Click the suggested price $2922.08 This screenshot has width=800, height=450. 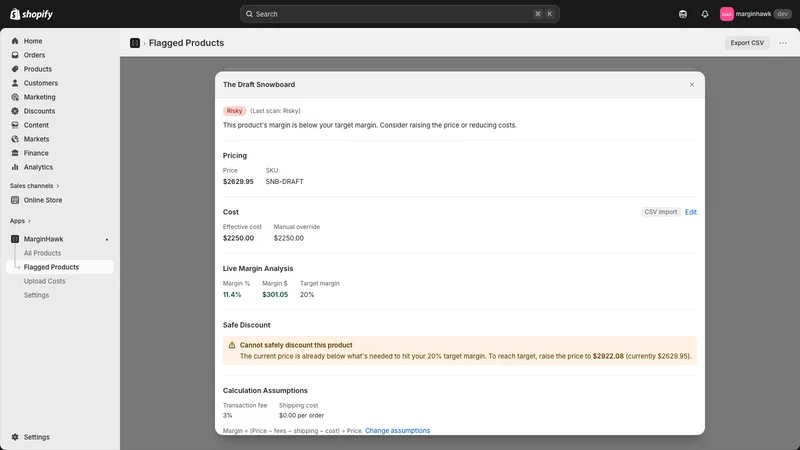[608, 356]
